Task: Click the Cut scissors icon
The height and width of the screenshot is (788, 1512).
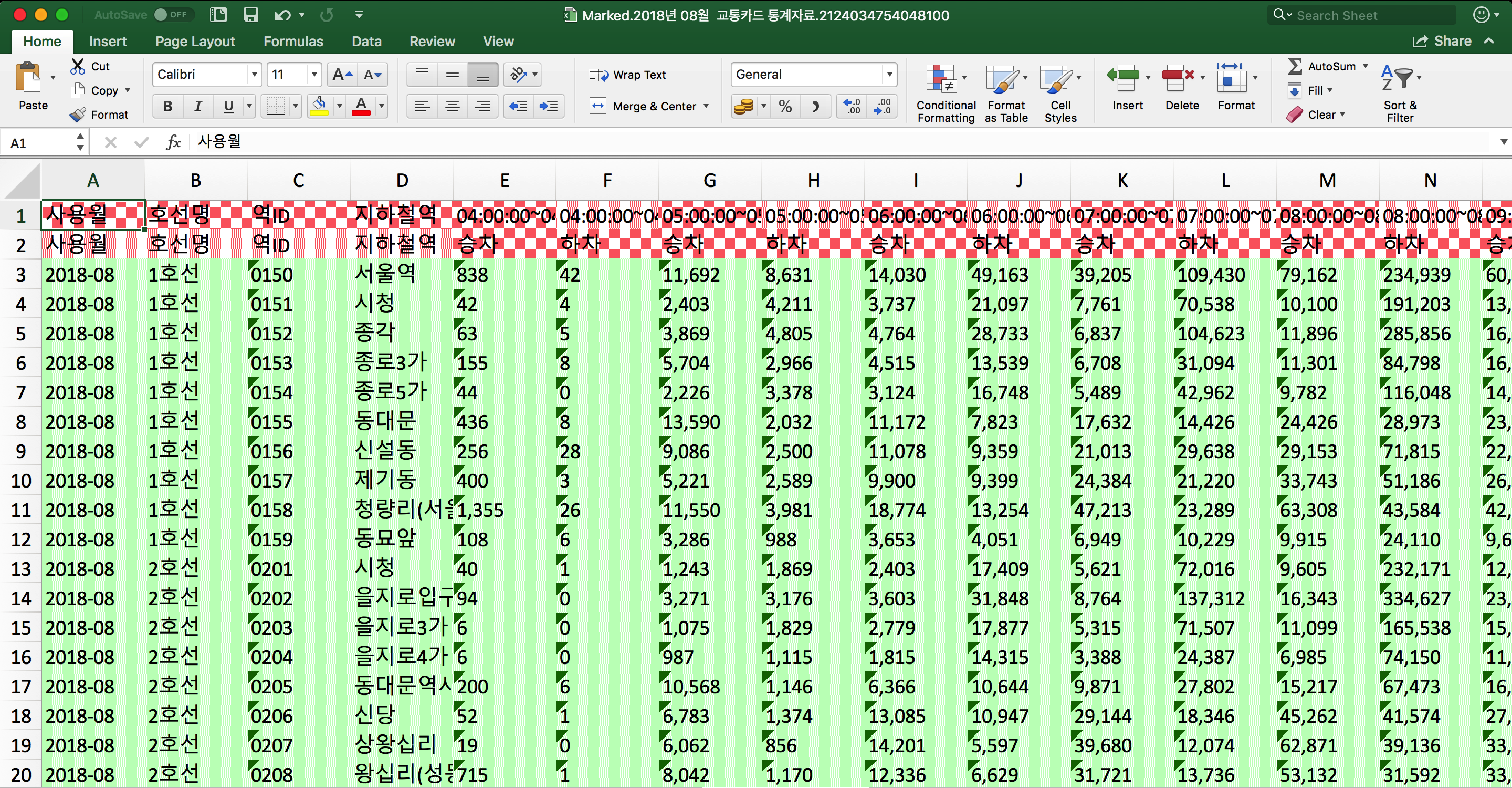Action: point(78,66)
